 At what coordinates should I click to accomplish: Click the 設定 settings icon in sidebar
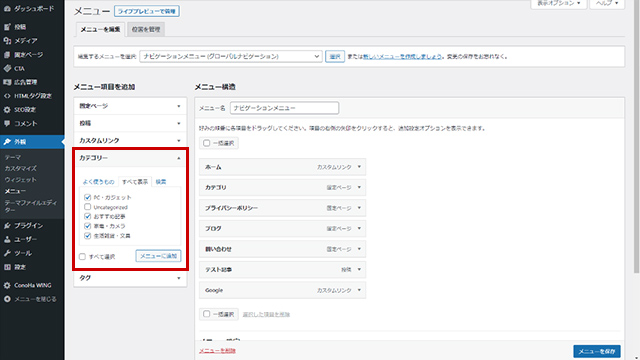click(7, 267)
